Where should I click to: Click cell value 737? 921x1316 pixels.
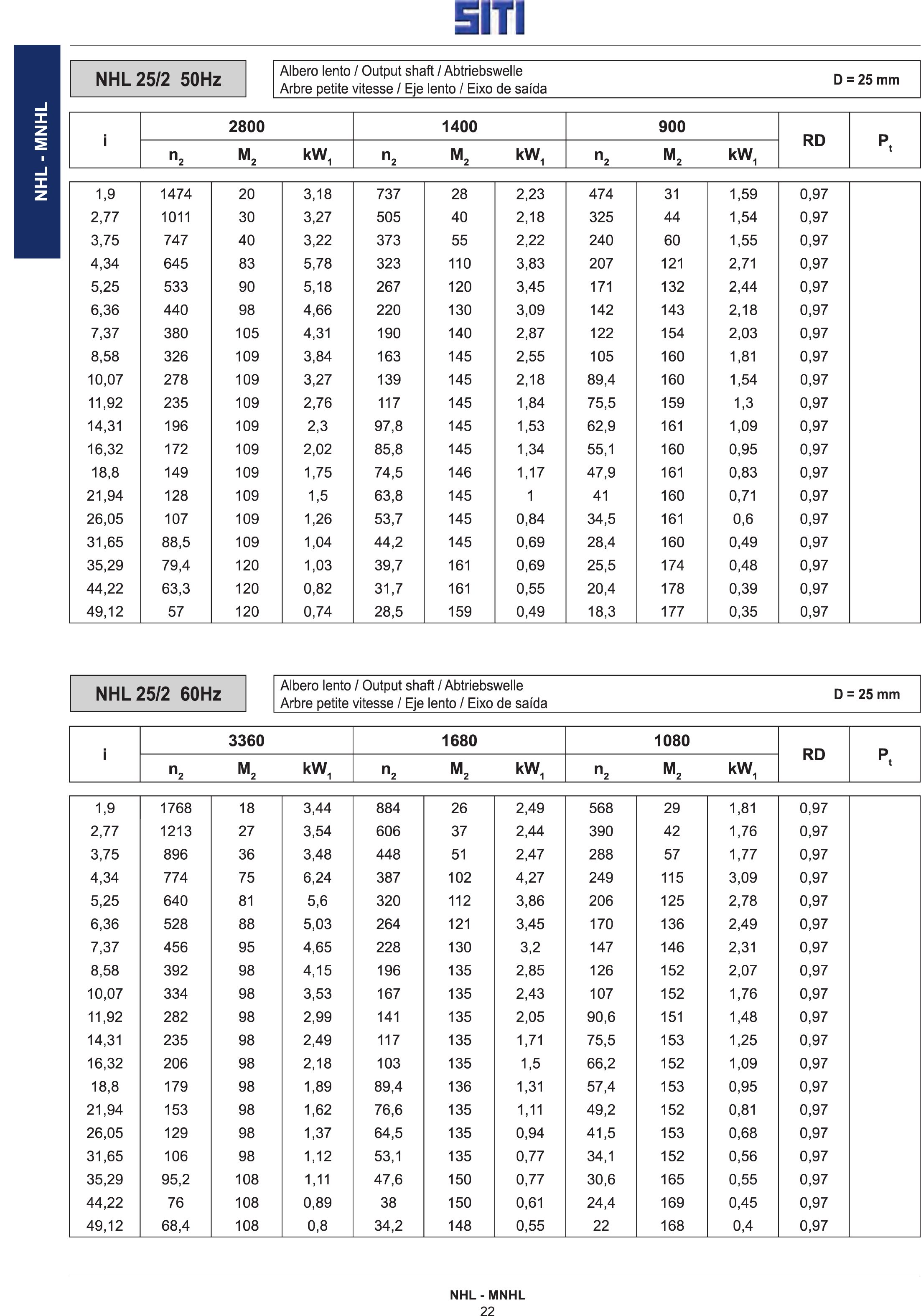pos(389,194)
